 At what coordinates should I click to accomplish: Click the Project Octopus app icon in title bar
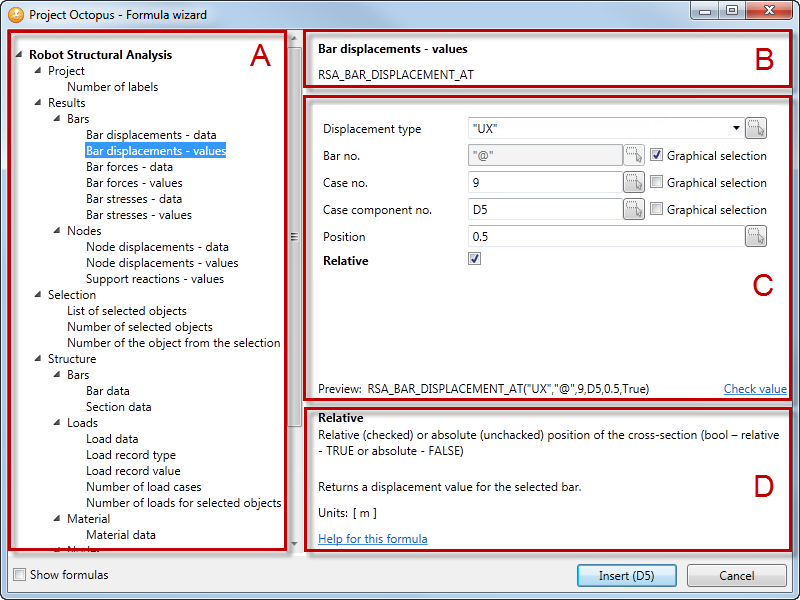point(16,14)
